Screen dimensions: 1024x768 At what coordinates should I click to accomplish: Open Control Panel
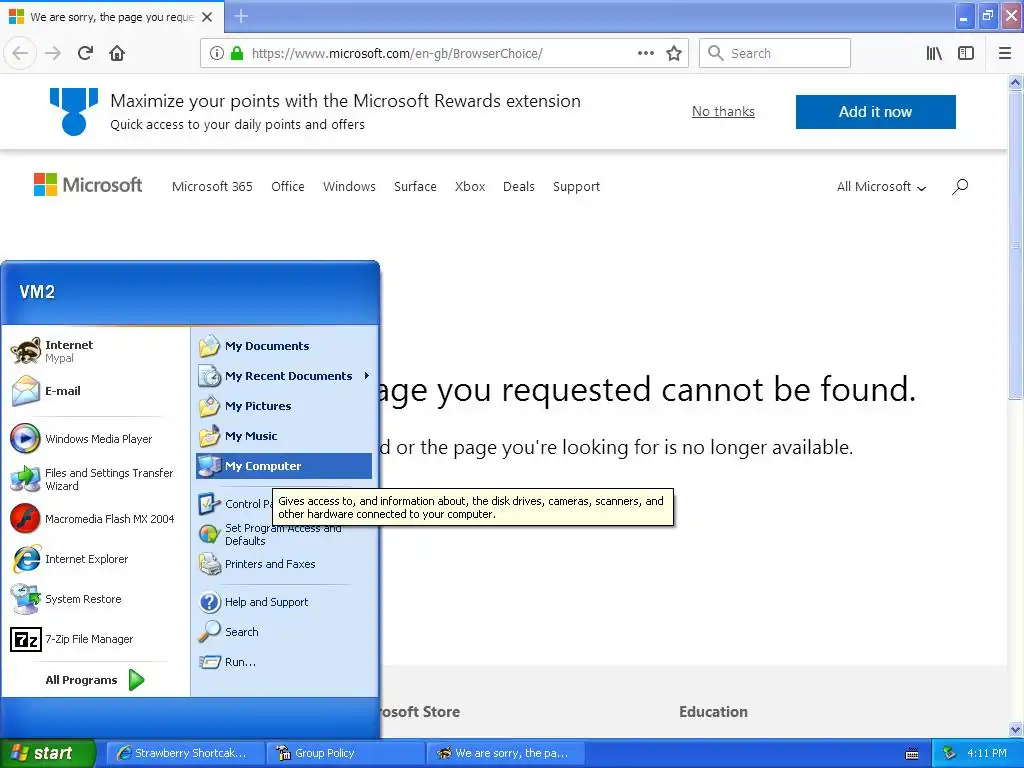coord(235,504)
